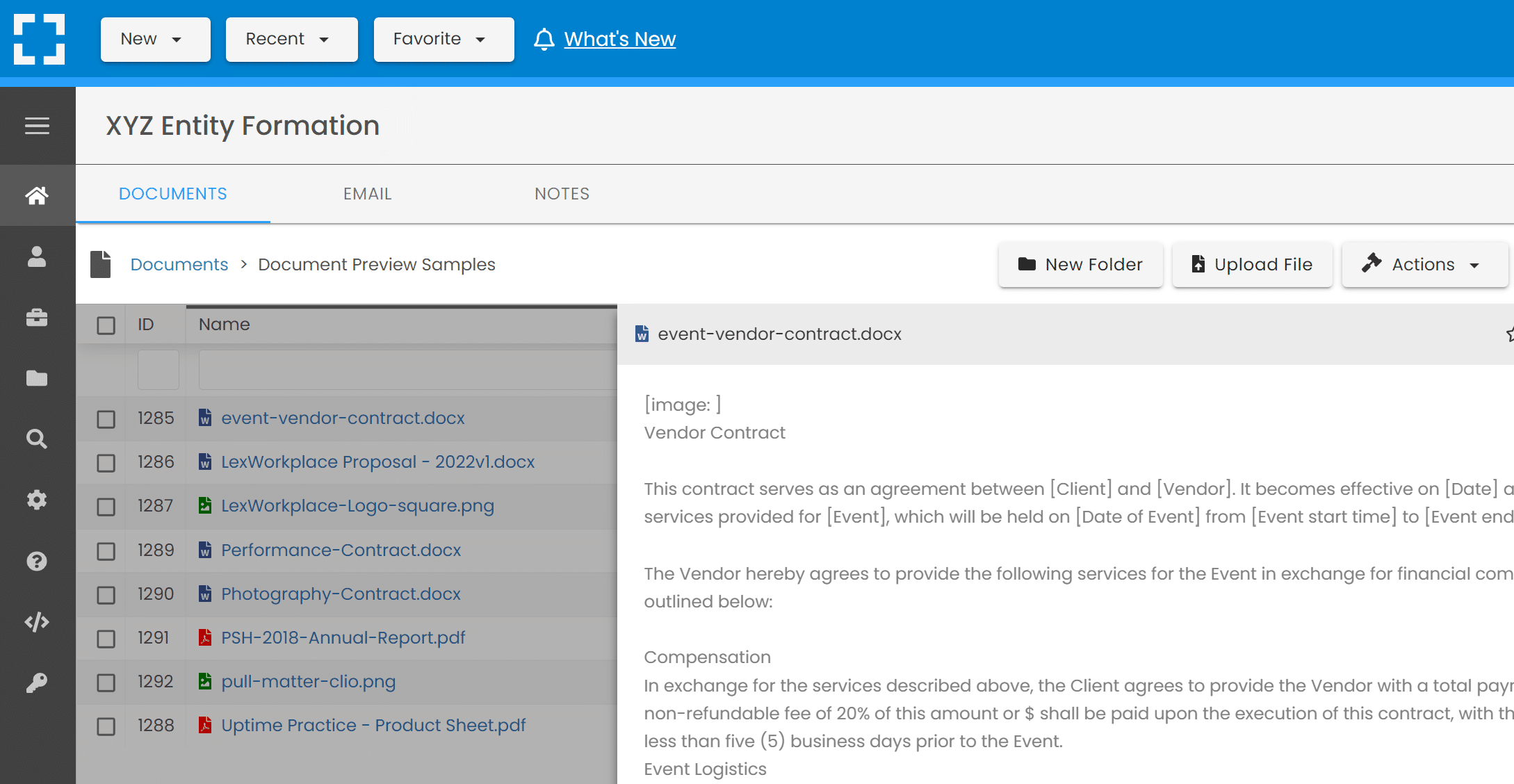Open the code brackets icon in the sidebar
The image size is (1514, 784).
pos(37,621)
